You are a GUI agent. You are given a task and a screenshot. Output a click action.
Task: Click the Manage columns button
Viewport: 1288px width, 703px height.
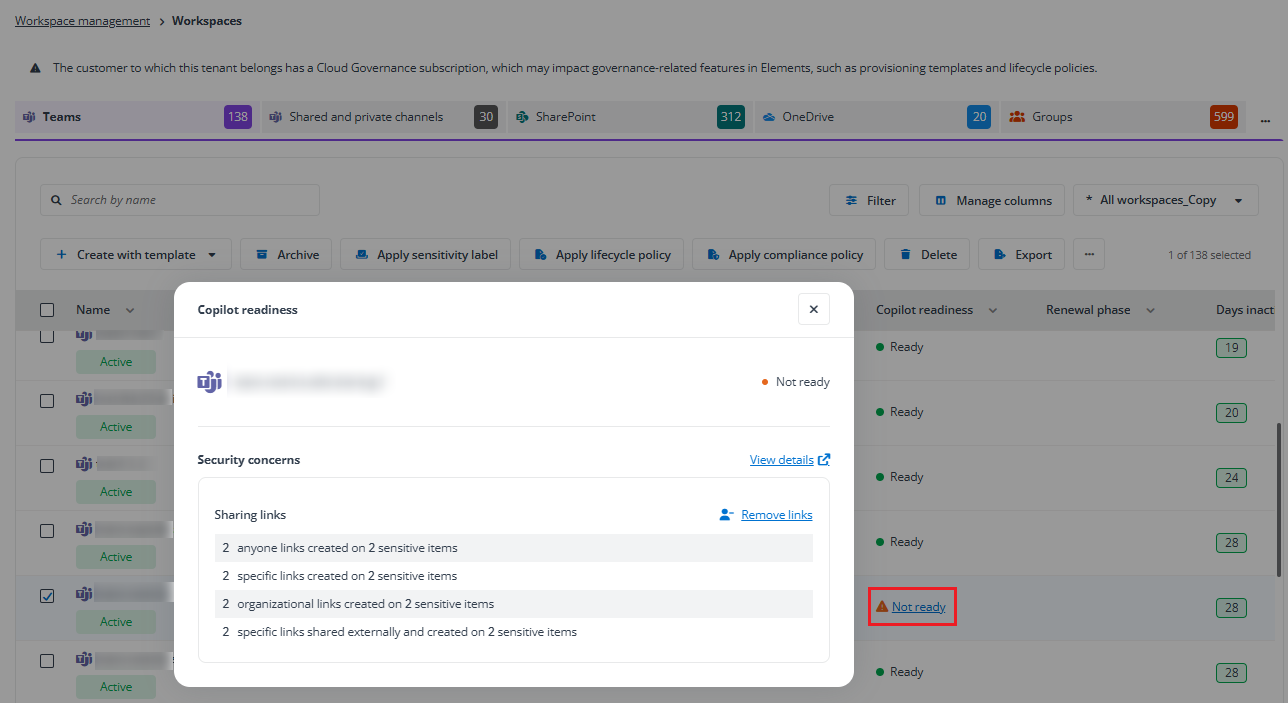pyautogui.click(x=993, y=200)
